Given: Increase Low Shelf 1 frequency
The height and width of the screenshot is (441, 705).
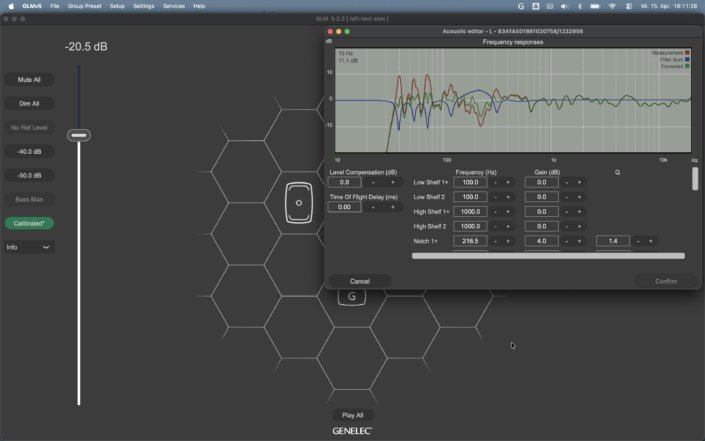Looking at the screenshot, I should [x=508, y=182].
